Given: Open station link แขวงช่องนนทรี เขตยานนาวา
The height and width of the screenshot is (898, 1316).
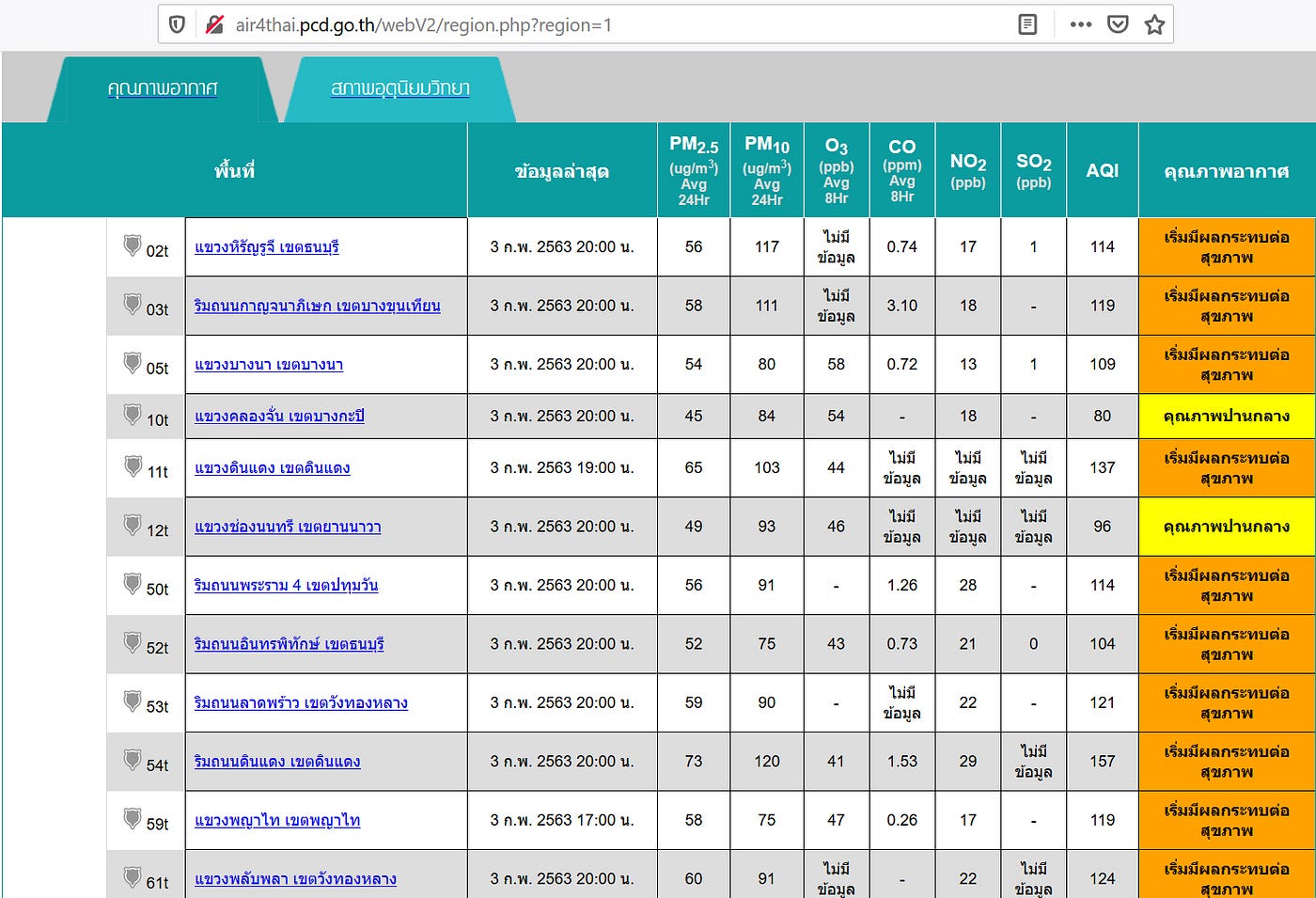Looking at the screenshot, I should (x=288, y=527).
